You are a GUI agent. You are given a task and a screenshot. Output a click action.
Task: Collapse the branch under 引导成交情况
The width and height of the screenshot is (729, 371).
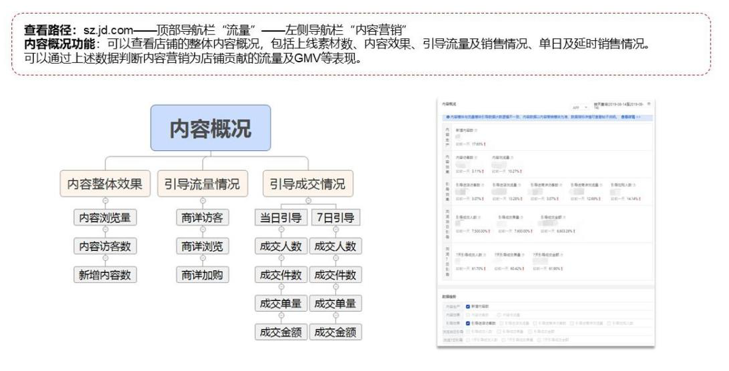pyautogui.click(x=308, y=201)
